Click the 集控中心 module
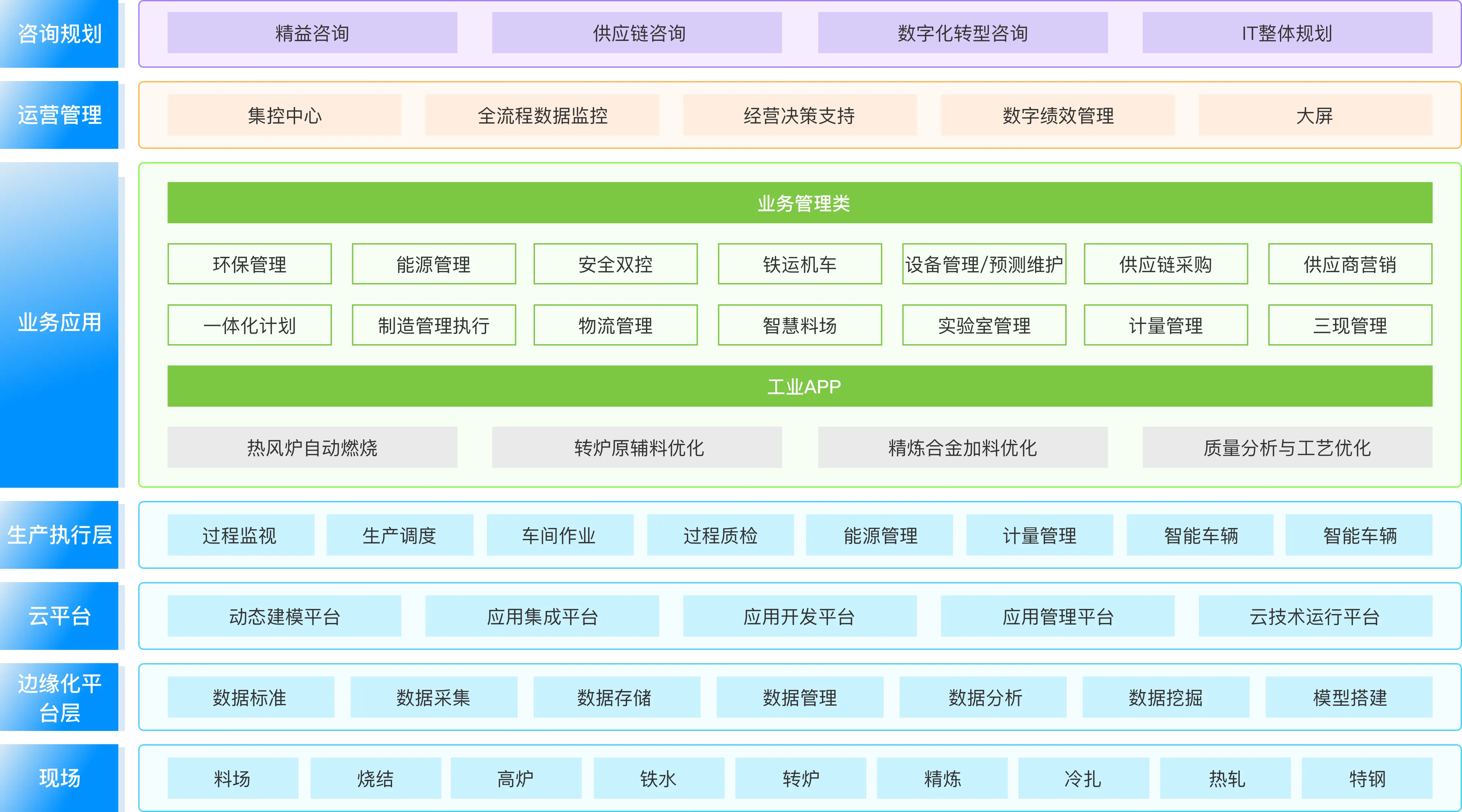The image size is (1462, 812). coord(284,115)
